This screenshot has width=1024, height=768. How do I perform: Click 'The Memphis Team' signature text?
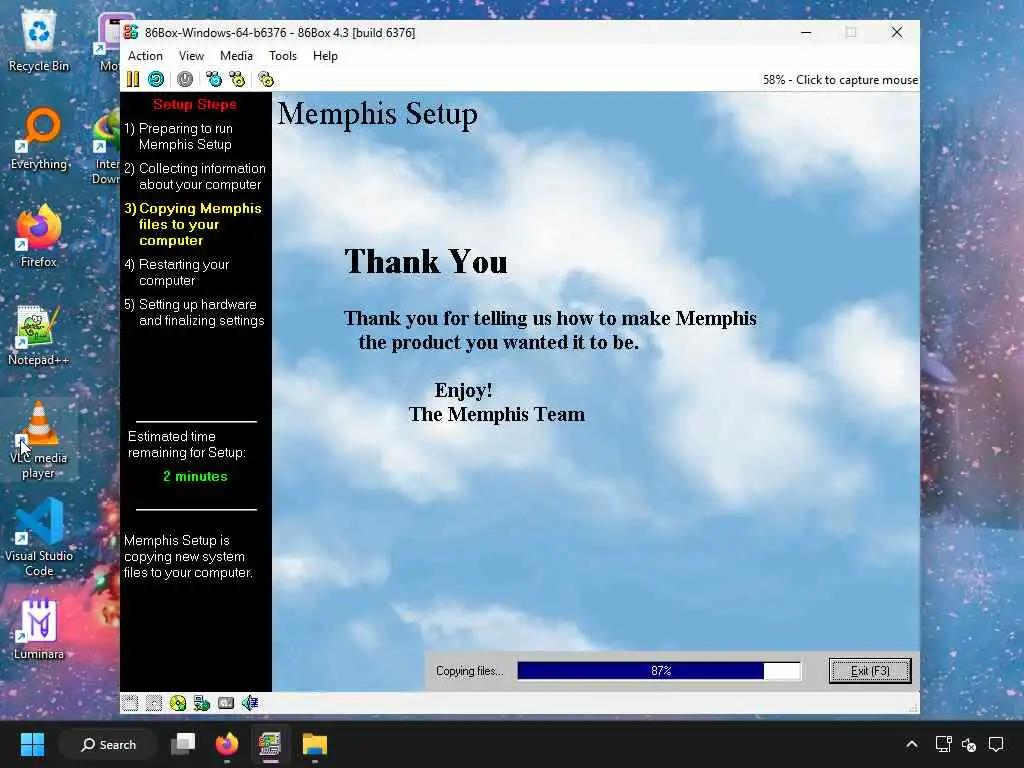click(x=496, y=415)
